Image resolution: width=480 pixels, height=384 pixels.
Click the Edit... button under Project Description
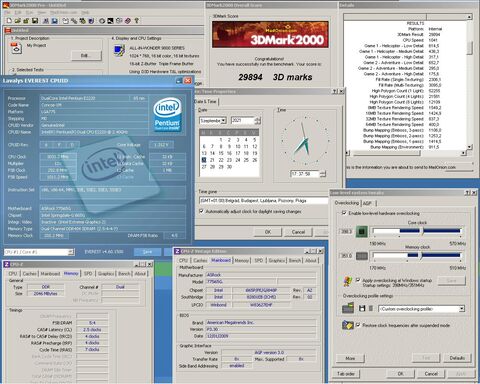click(x=86, y=55)
